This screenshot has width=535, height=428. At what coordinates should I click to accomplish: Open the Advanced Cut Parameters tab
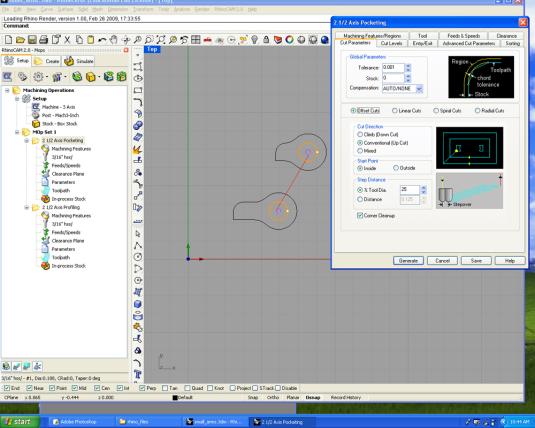point(469,43)
